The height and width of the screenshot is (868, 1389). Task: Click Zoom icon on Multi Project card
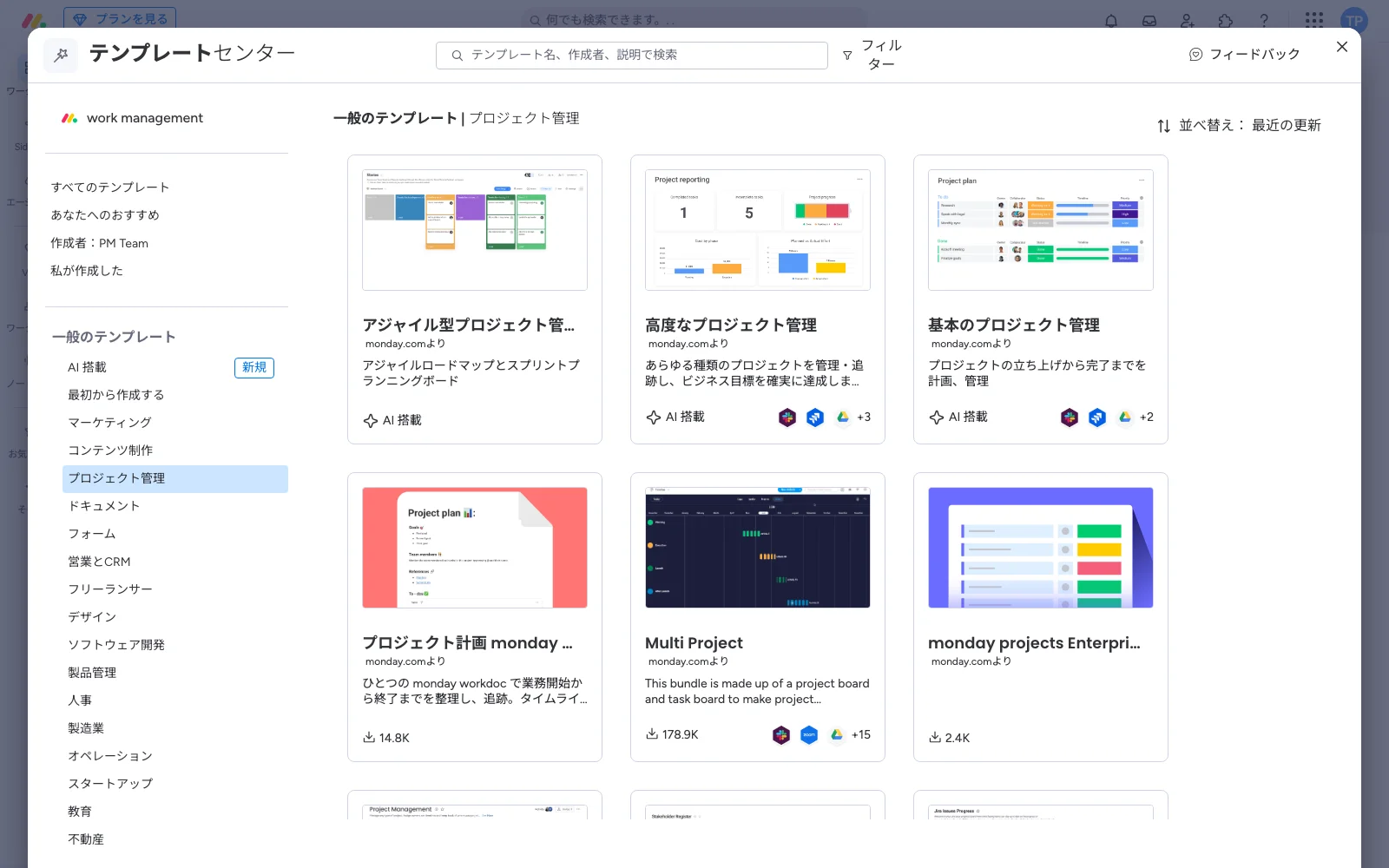pos(809,735)
